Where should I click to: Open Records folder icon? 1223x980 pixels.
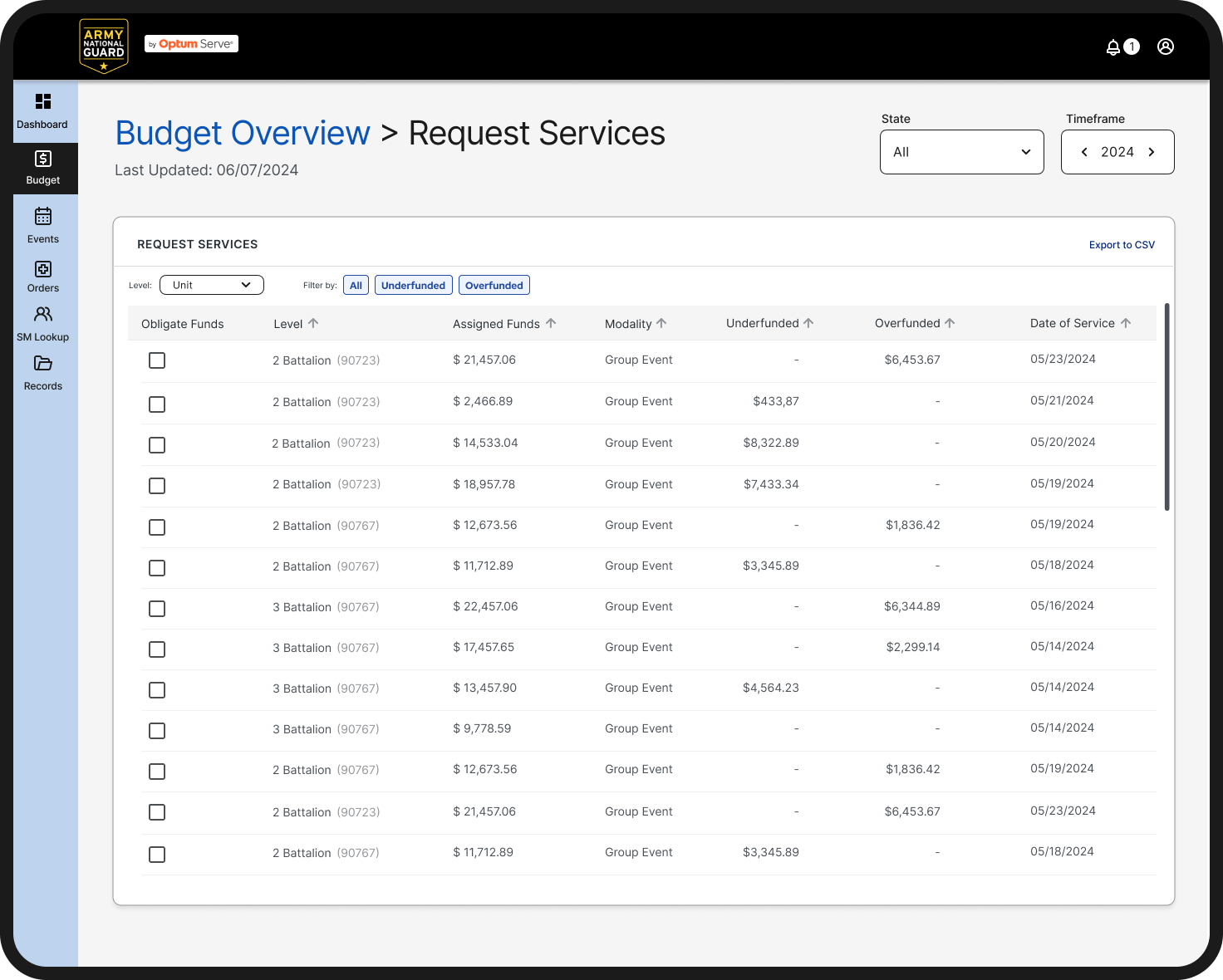tap(43, 363)
